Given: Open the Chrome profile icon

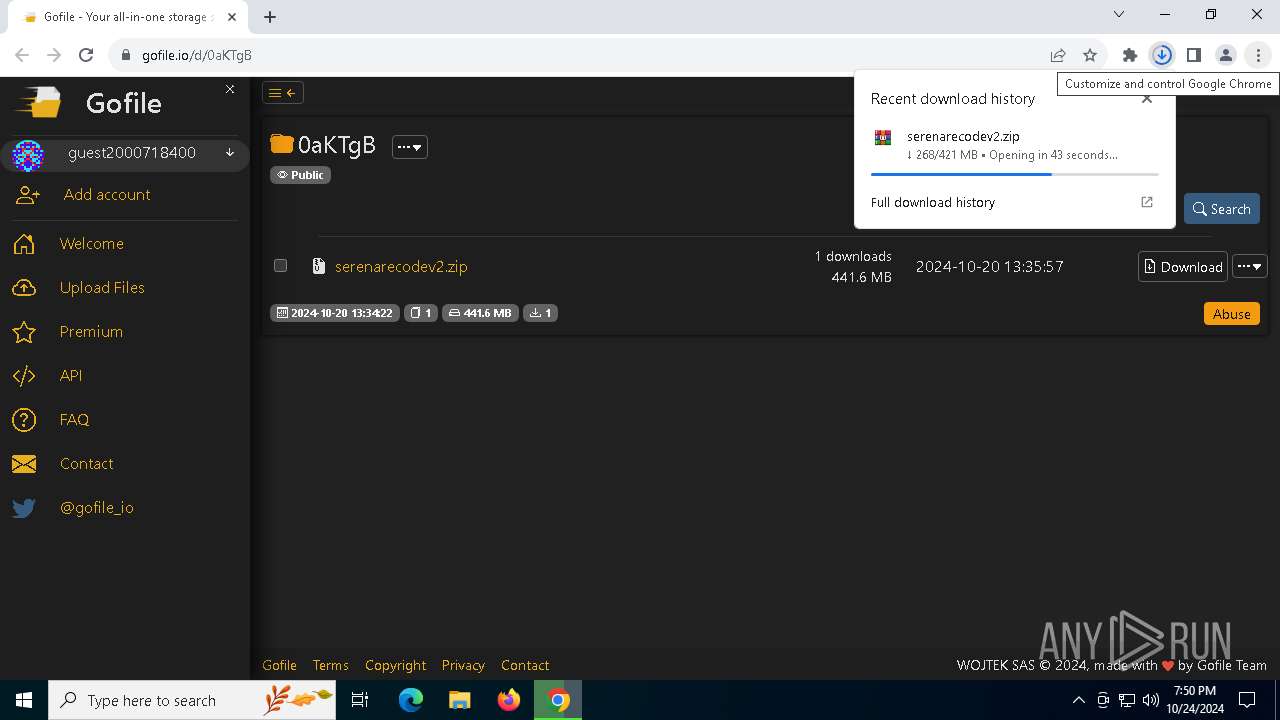Looking at the screenshot, I should (1226, 55).
